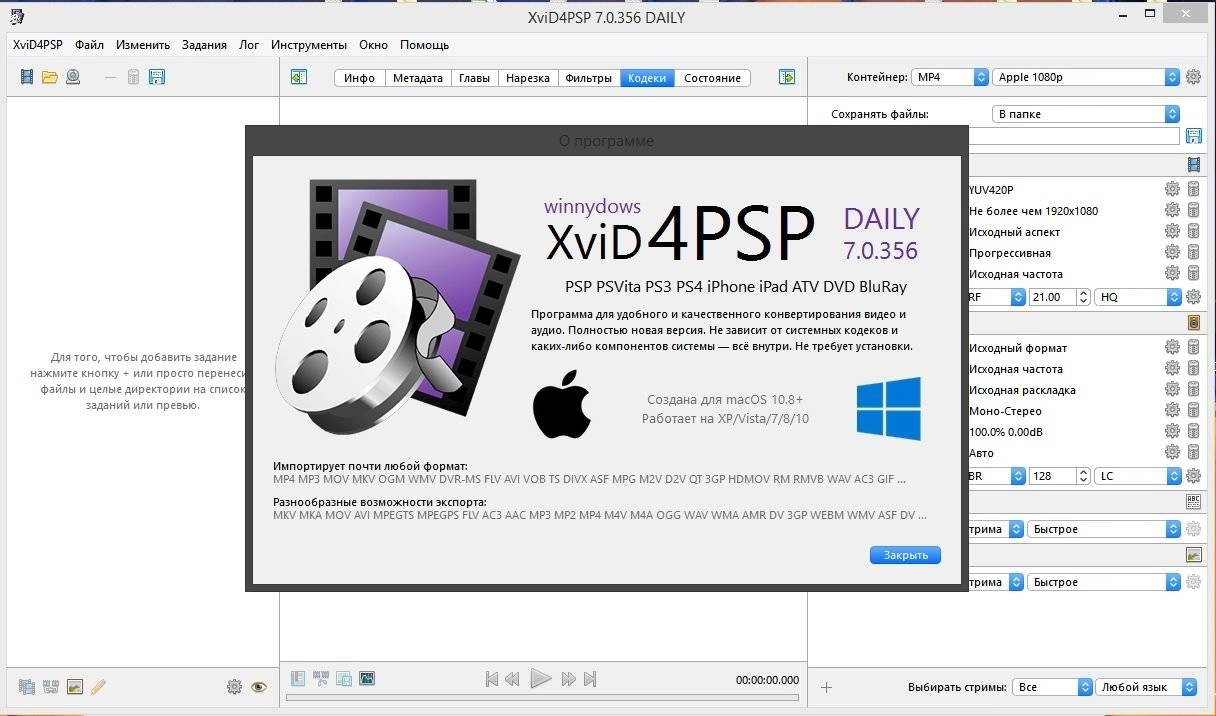
Task: Skip to the end of the video
Action: (590, 679)
